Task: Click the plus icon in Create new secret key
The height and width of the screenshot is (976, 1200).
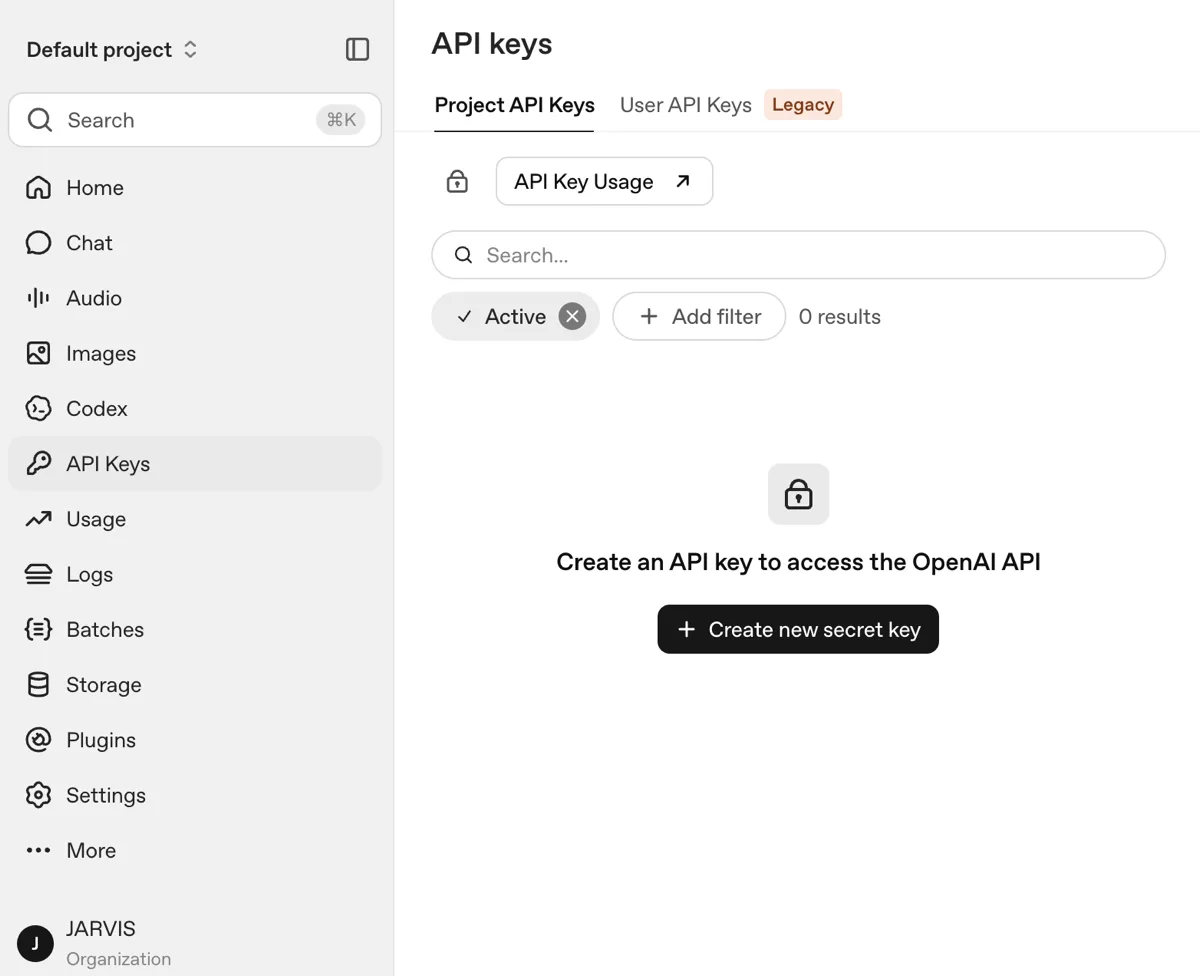Action: tap(686, 629)
